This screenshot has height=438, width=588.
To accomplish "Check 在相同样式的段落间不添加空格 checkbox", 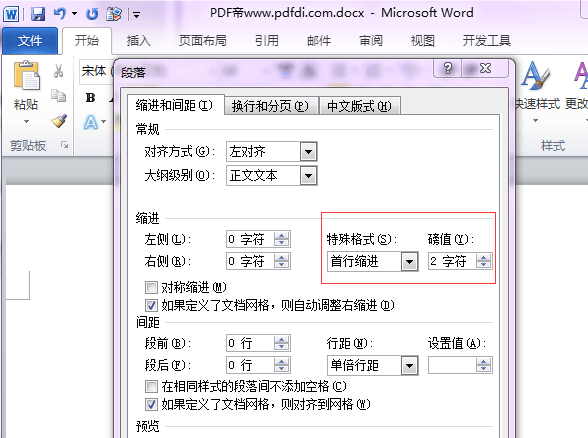I will coord(151,386).
